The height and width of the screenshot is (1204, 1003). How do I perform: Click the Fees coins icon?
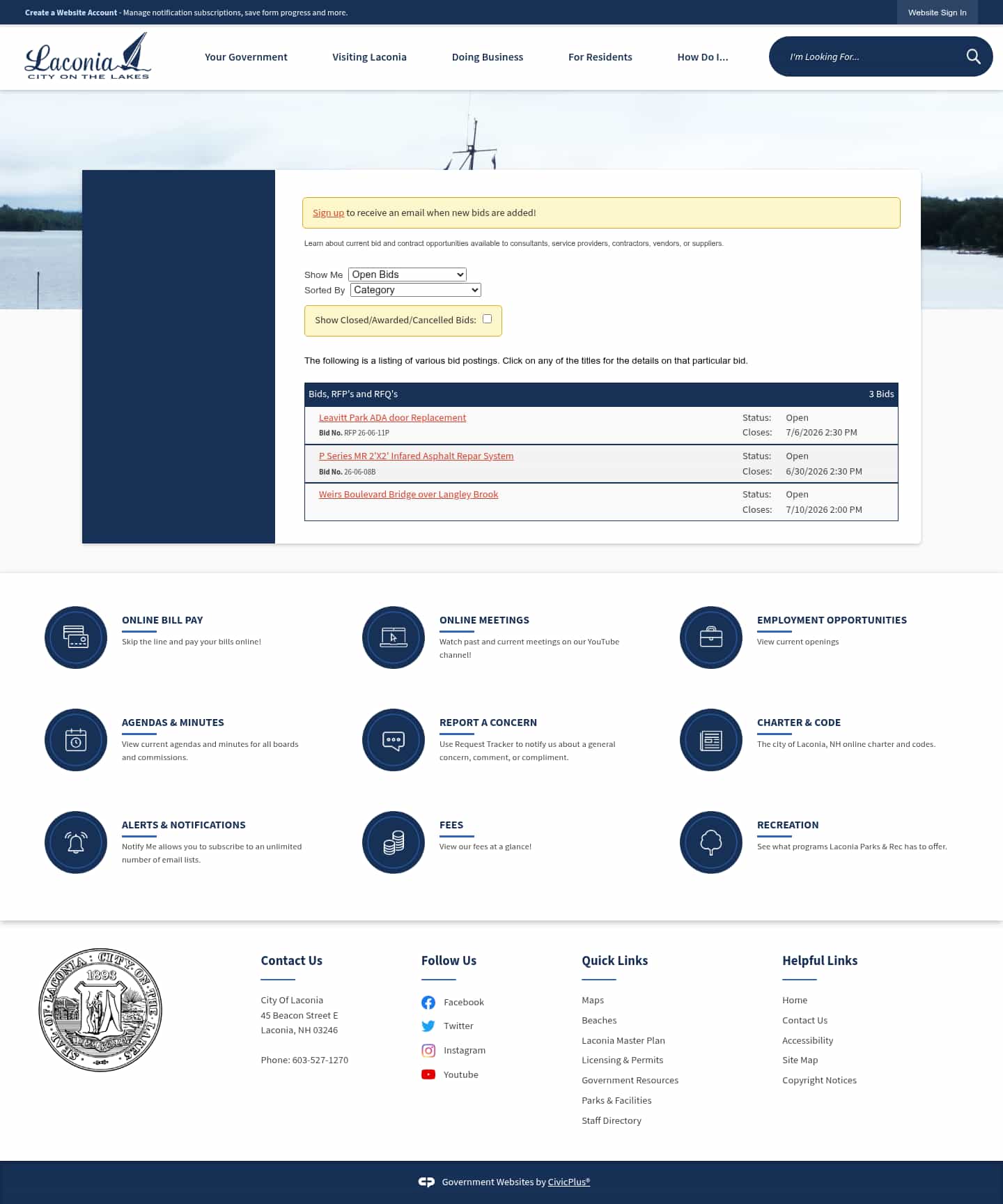point(394,842)
